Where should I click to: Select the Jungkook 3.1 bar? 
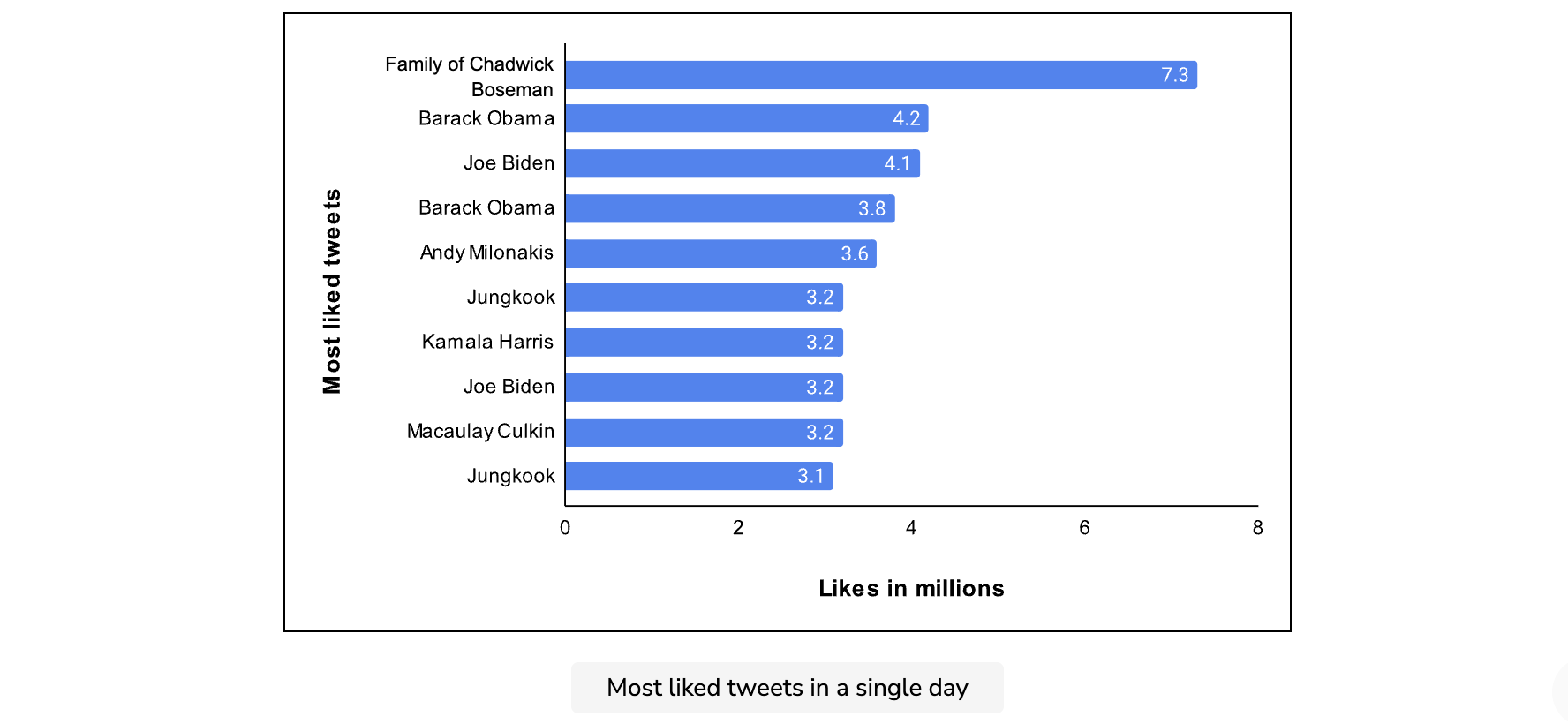pyautogui.click(x=699, y=476)
